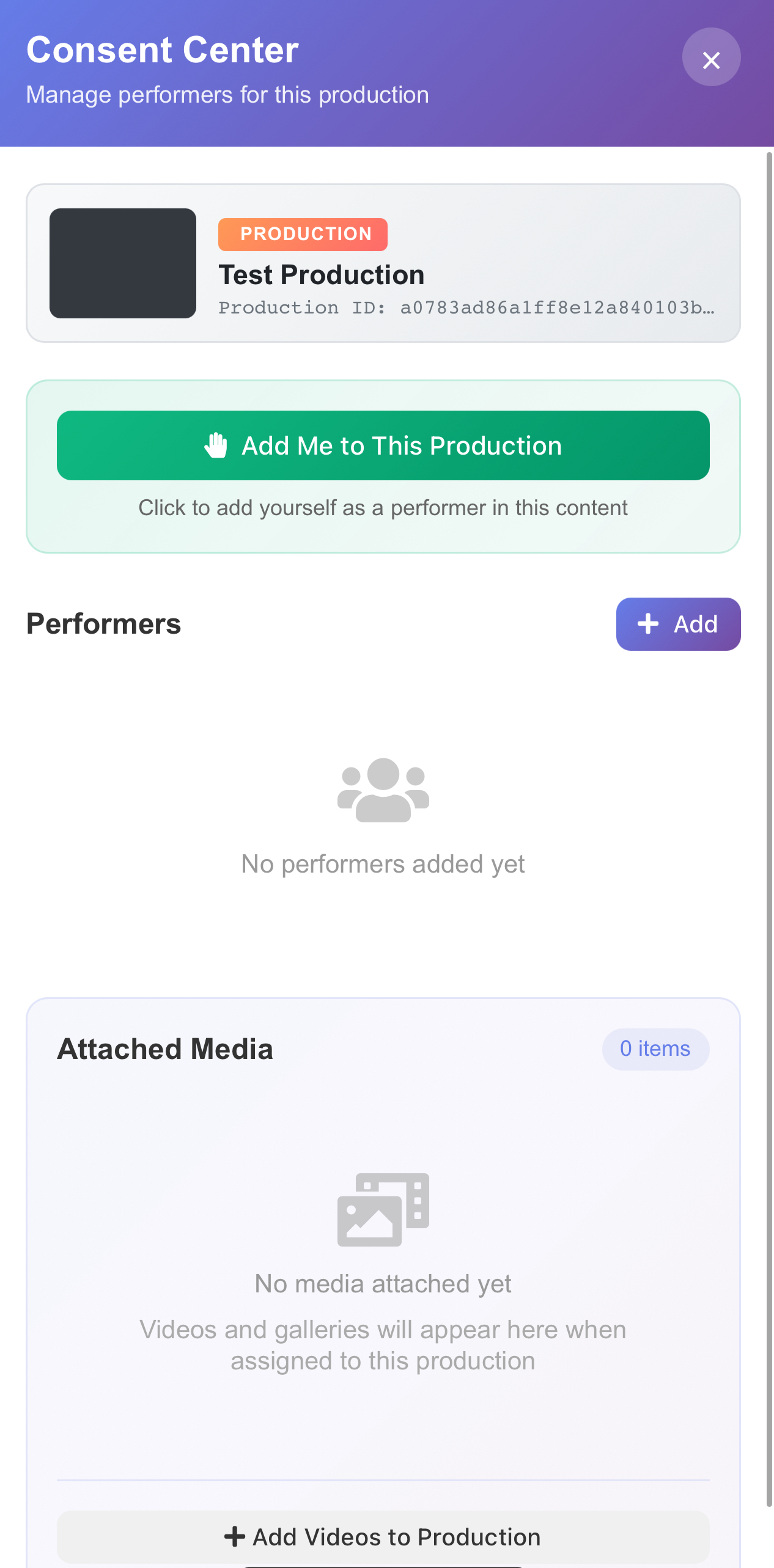Click the 'No performers added yet' message
Viewport: 774px width, 1568px height.
coord(383,864)
